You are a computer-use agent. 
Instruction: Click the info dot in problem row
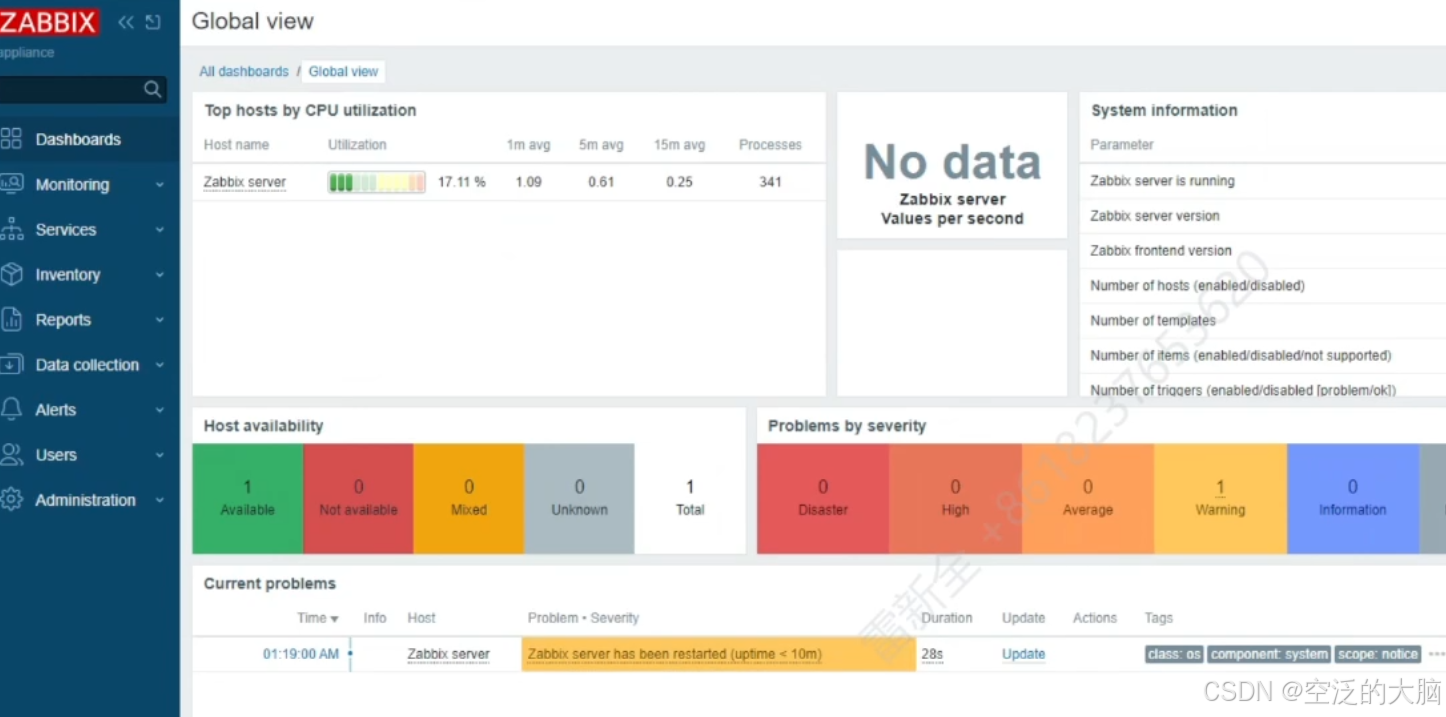pyautogui.click(x=350, y=654)
